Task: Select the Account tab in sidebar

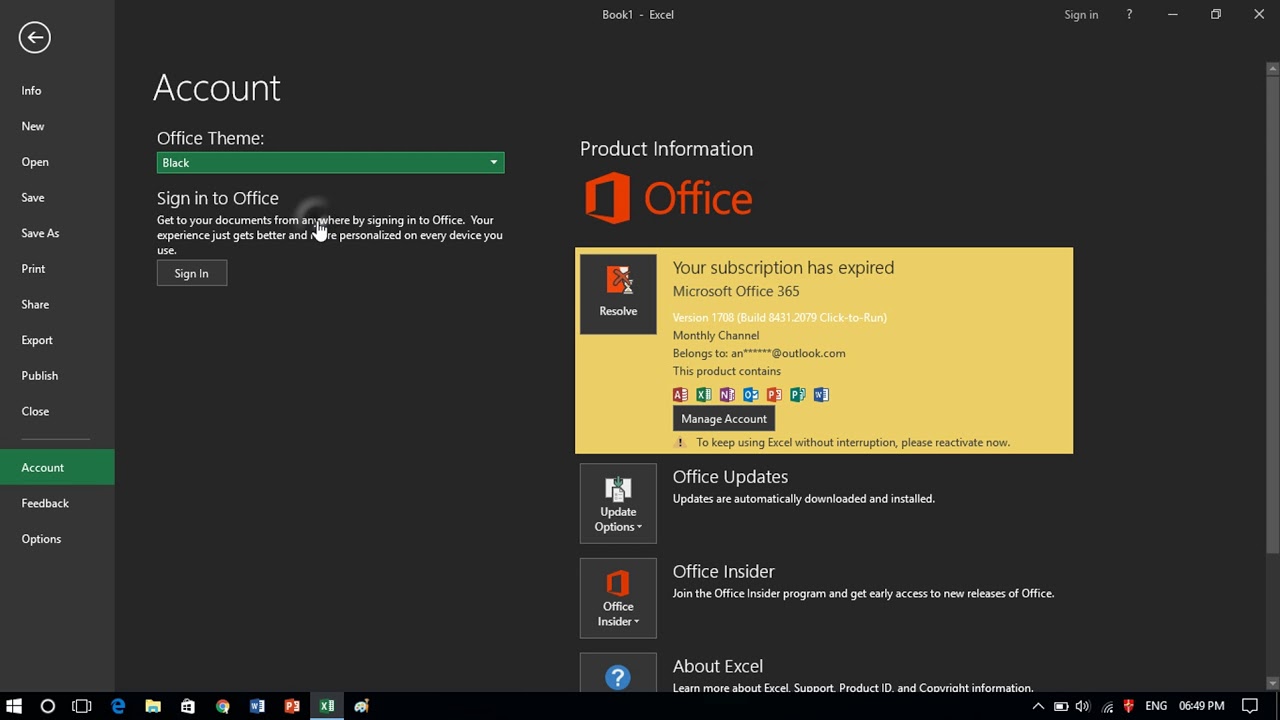Action: click(57, 468)
